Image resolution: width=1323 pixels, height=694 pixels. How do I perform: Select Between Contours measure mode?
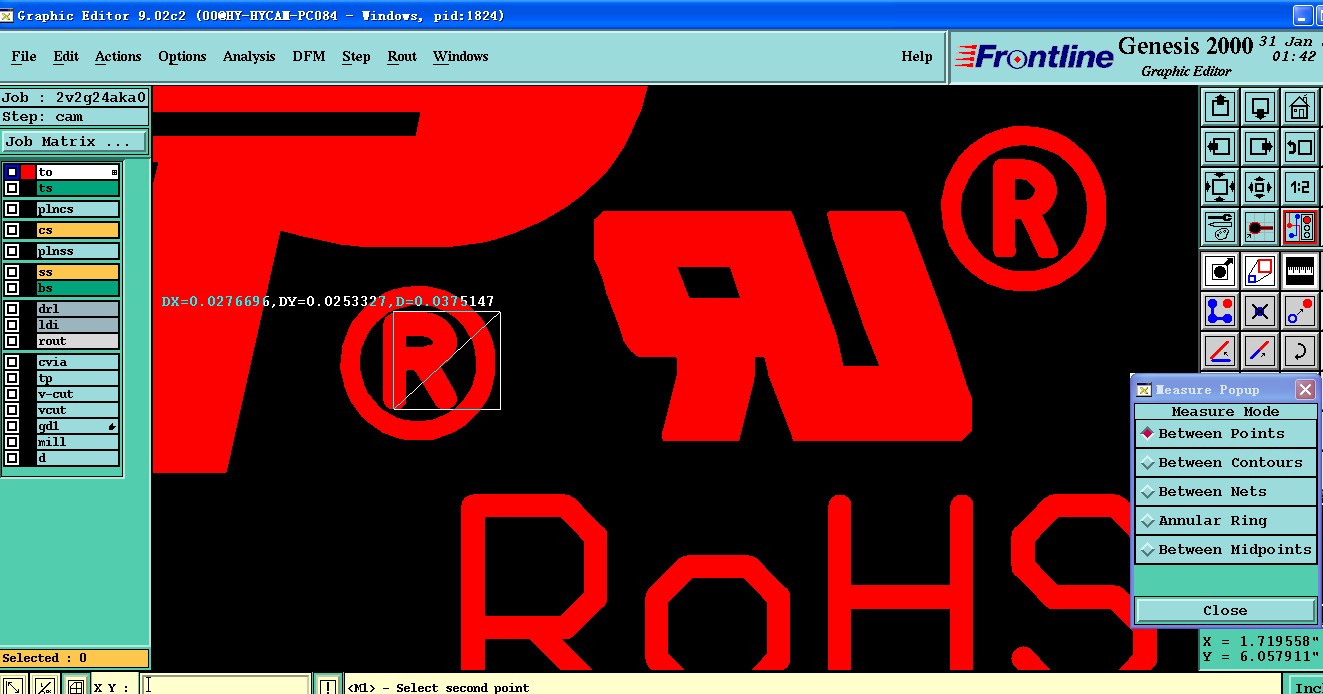(x=1225, y=462)
